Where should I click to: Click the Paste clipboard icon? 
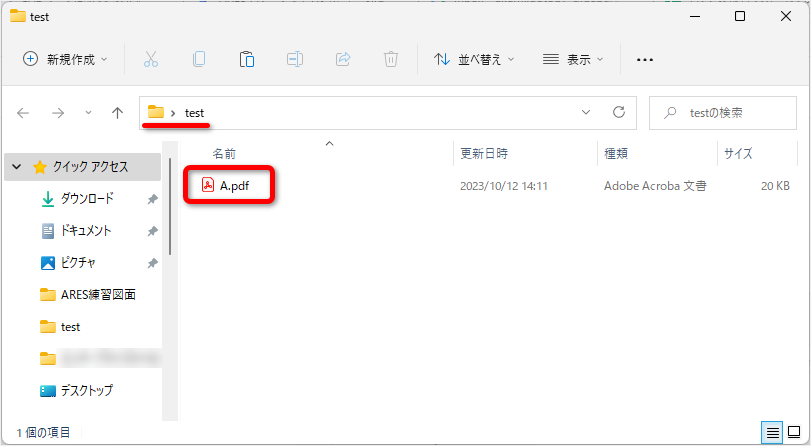247,59
